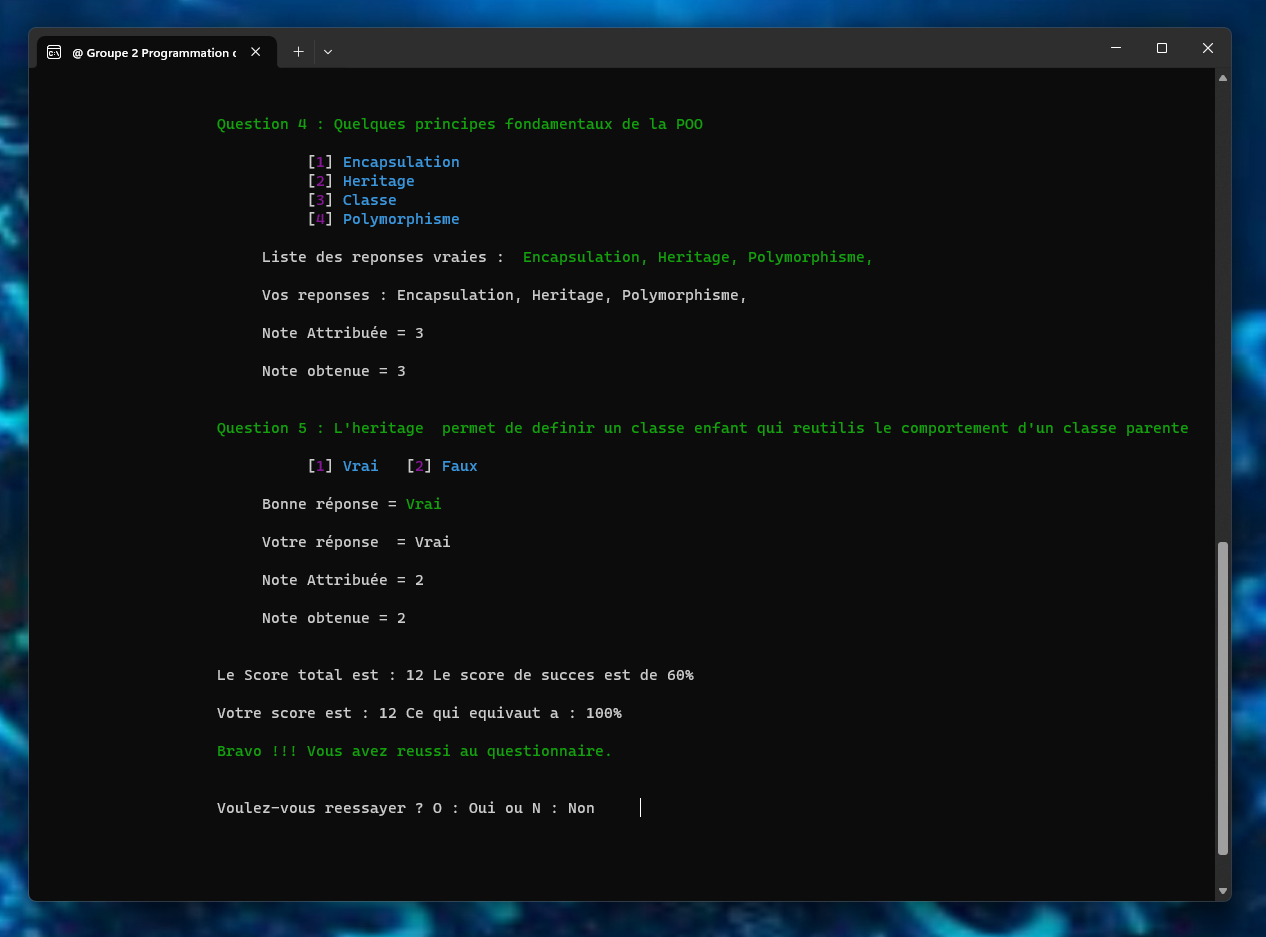Open a new tab with the plus icon

pyautogui.click(x=298, y=52)
